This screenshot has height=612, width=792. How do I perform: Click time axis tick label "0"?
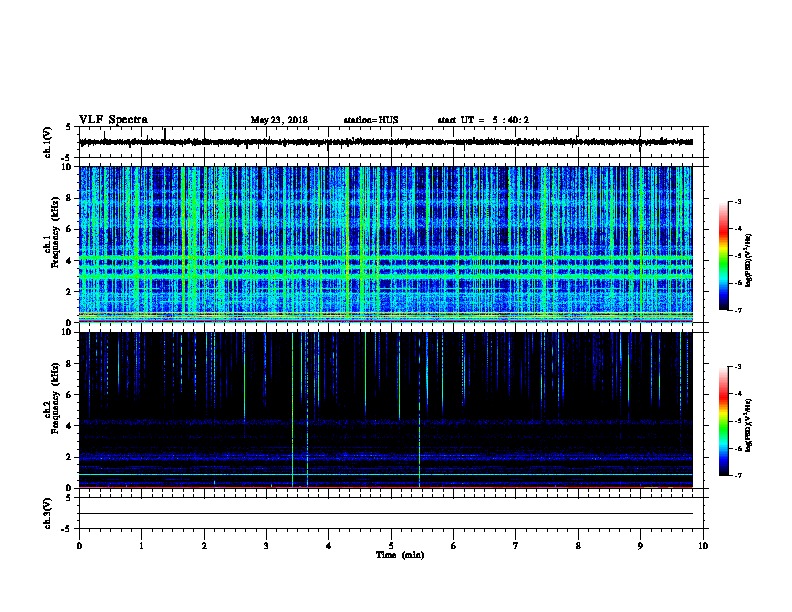click(79, 546)
